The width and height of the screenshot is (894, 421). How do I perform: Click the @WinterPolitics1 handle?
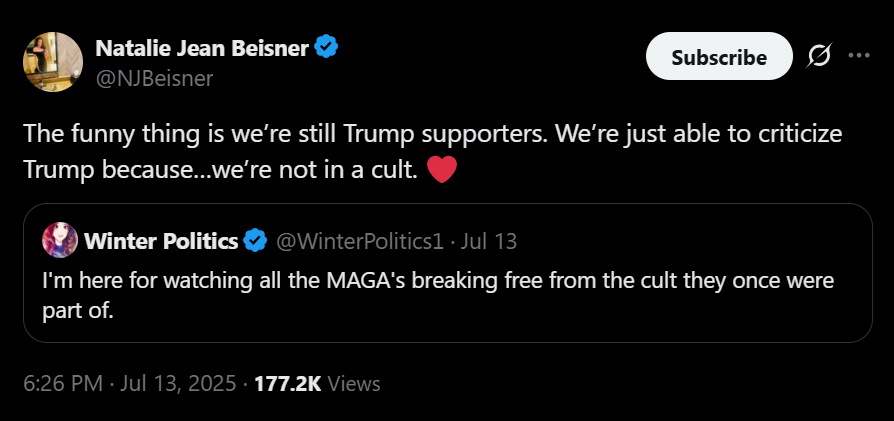360,241
